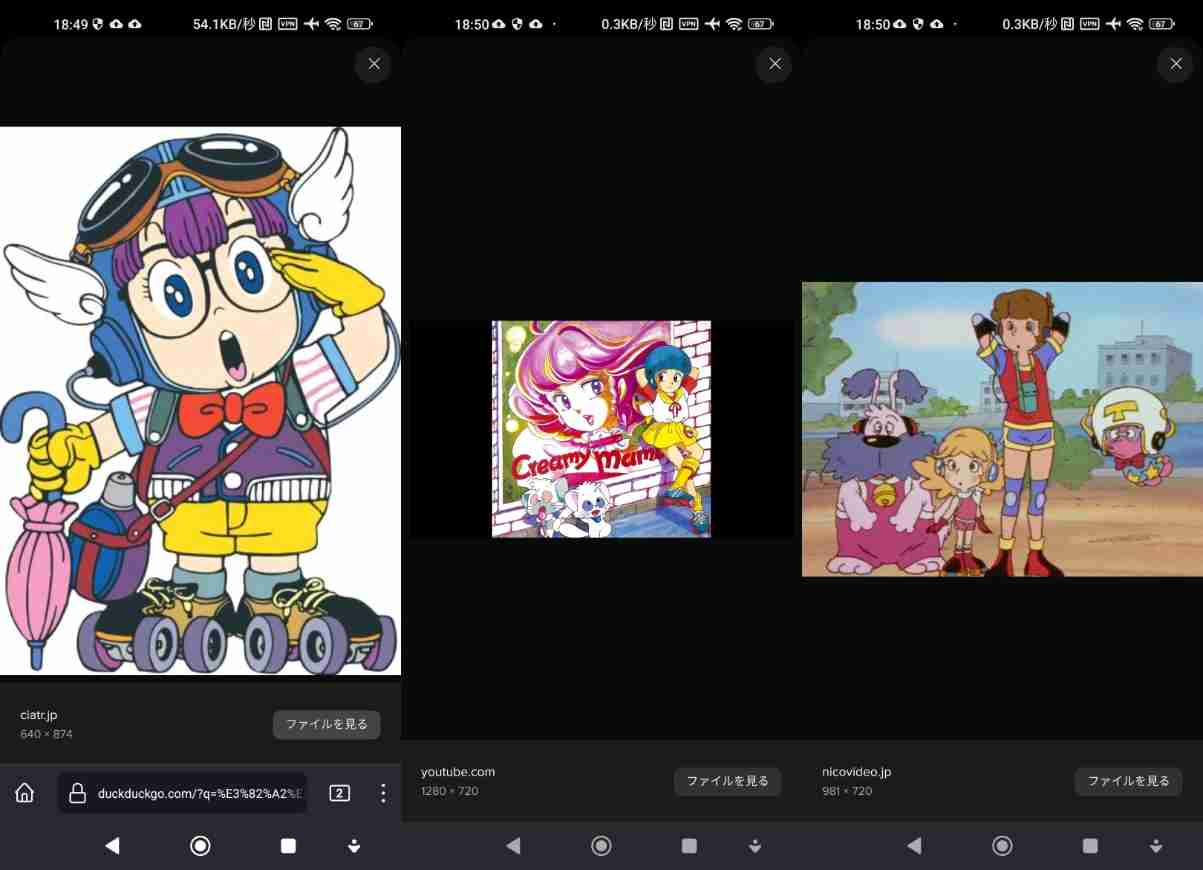Tap the back arrow below the youtube.com panel
The image size is (1203, 870).
(x=513, y=846)
